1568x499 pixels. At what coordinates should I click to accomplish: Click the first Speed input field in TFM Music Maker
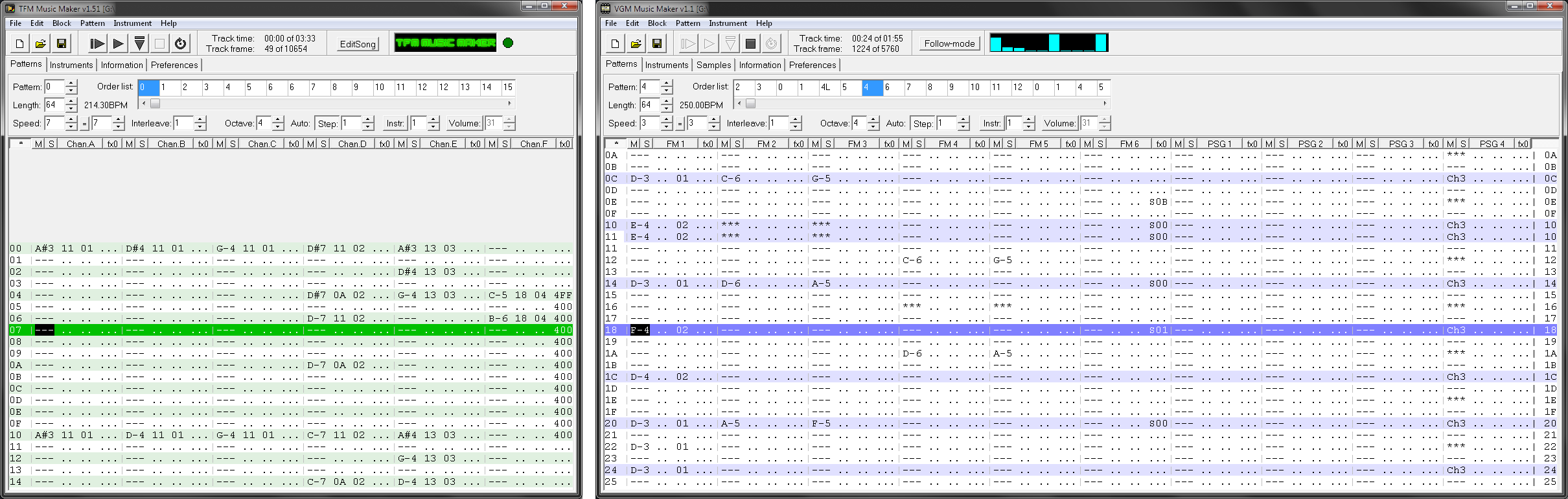pos(54,123)
